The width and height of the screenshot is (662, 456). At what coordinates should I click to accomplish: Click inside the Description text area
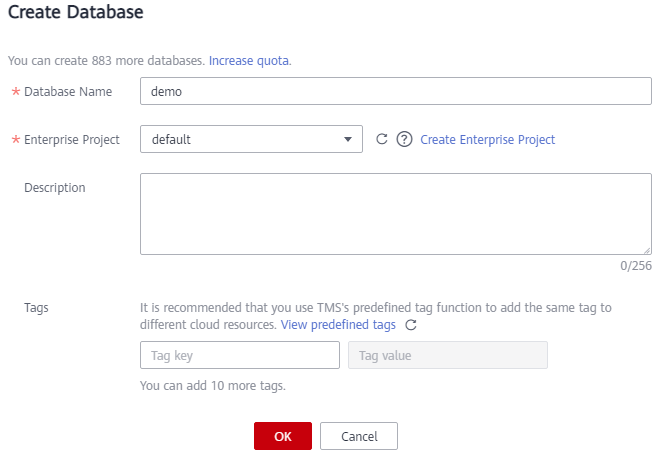396,214
